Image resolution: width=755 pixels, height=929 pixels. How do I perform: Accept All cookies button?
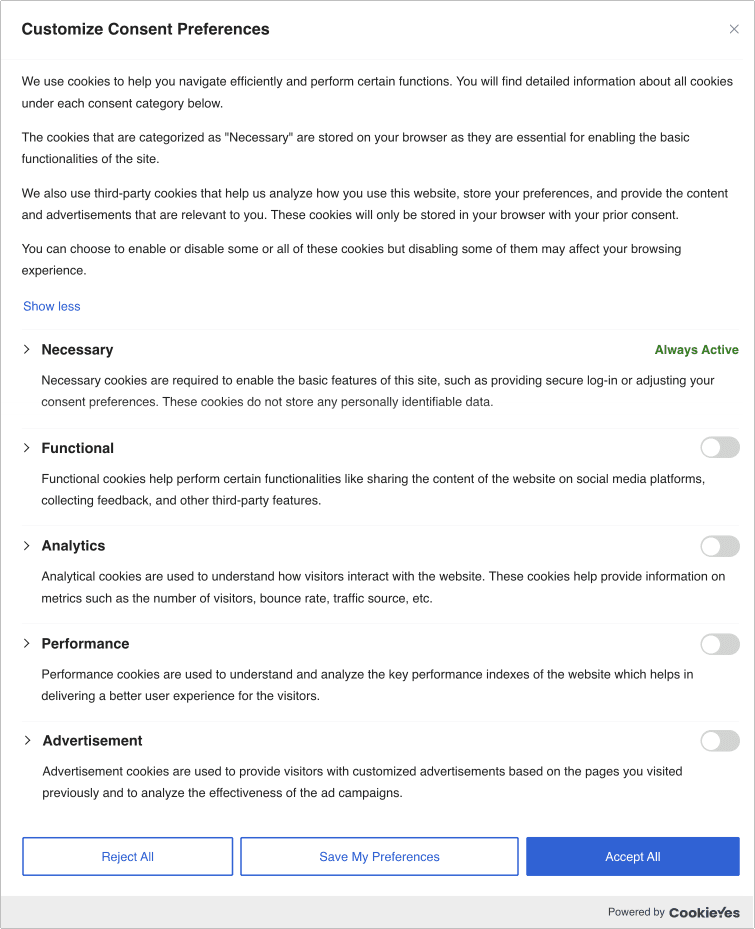(x=632, y=856)
